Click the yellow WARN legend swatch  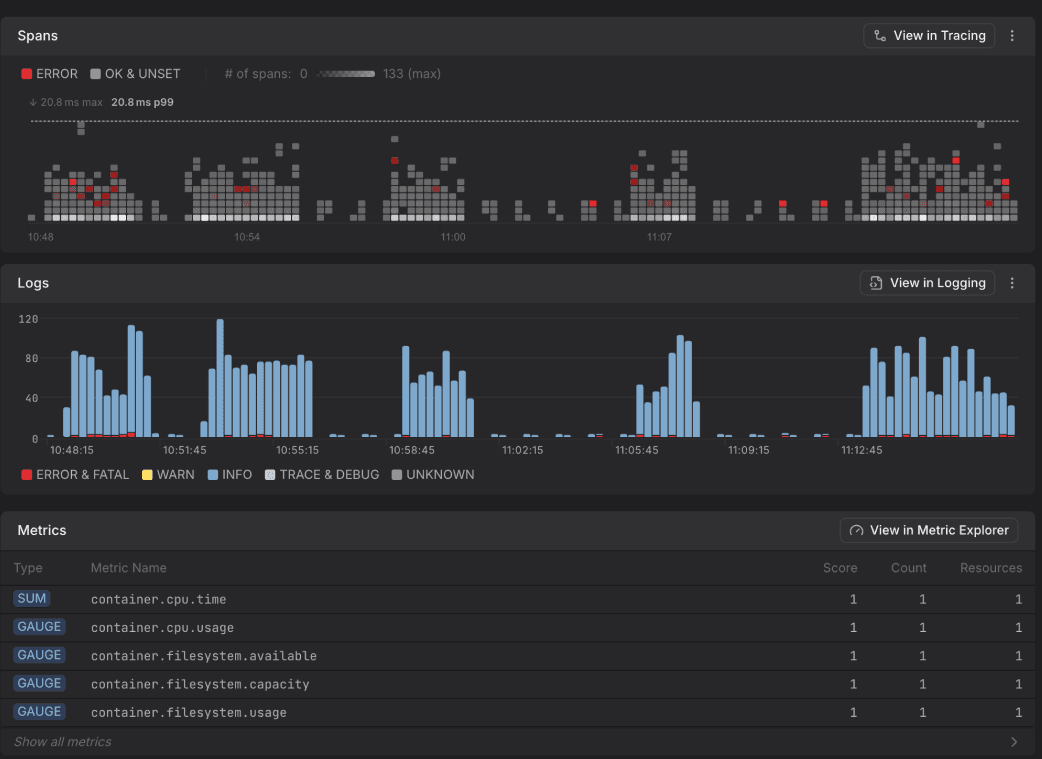[x=148, y=475]
